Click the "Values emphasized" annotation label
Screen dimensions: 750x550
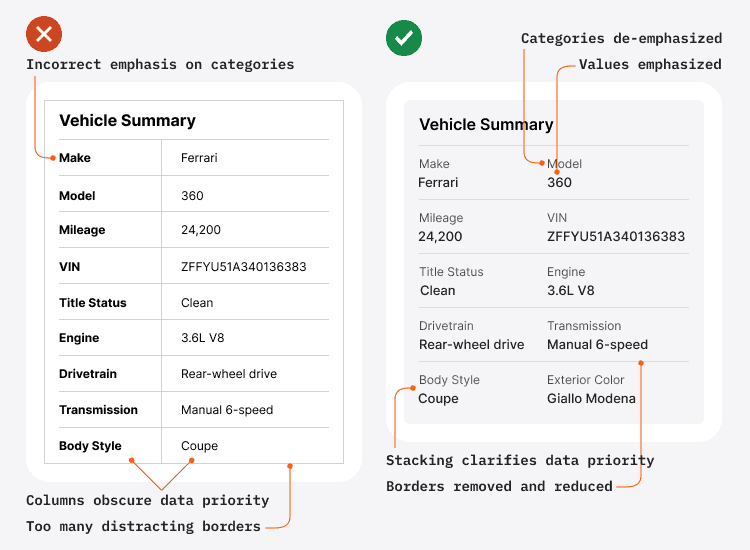click(x=650, y=65)
